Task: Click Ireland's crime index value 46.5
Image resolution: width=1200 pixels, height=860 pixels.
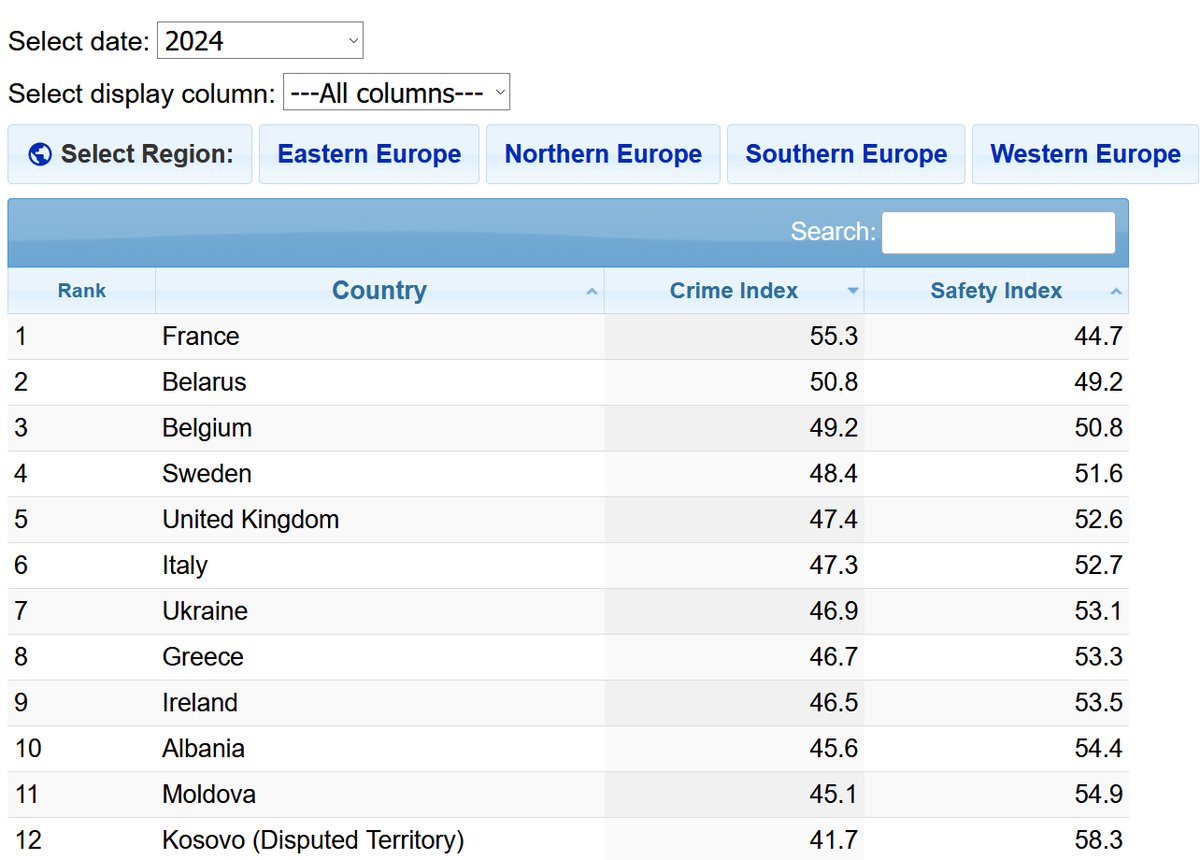Action: (x=834, y=703)
